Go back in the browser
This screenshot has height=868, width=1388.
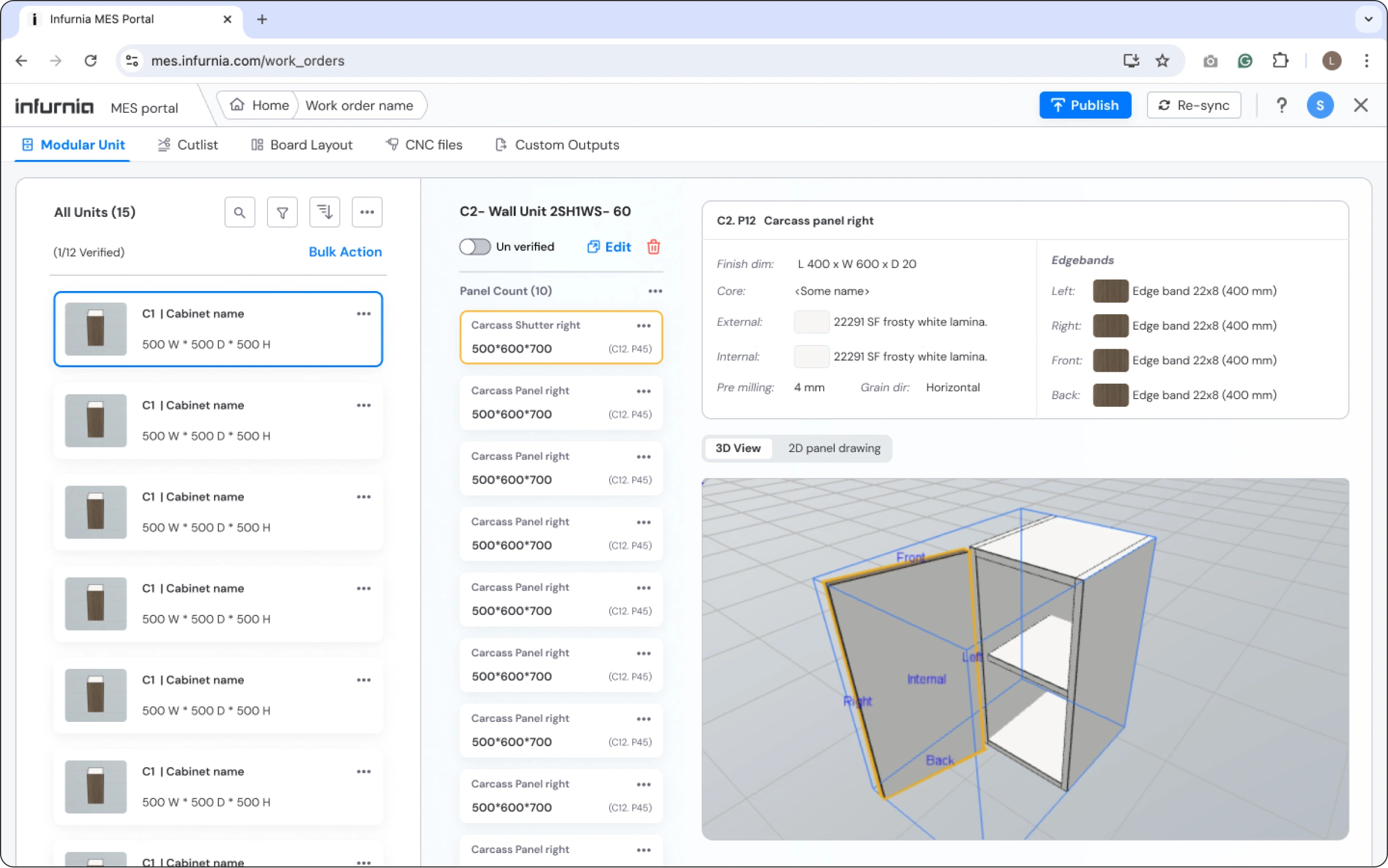coord(21,60)
